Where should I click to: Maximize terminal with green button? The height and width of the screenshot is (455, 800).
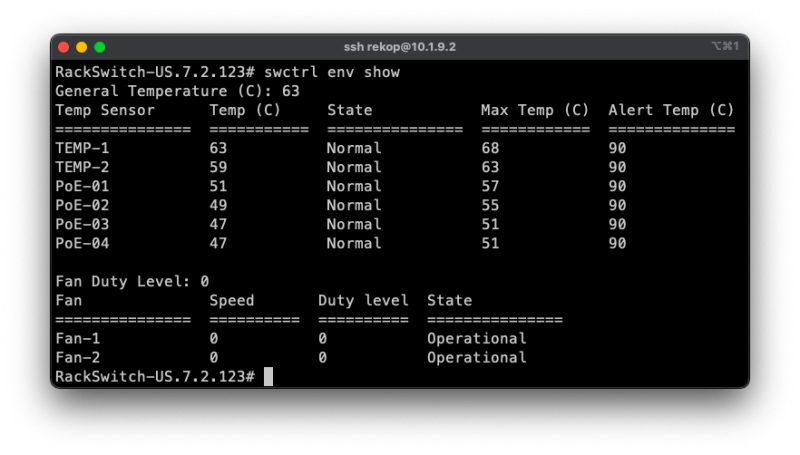[100, 47]
